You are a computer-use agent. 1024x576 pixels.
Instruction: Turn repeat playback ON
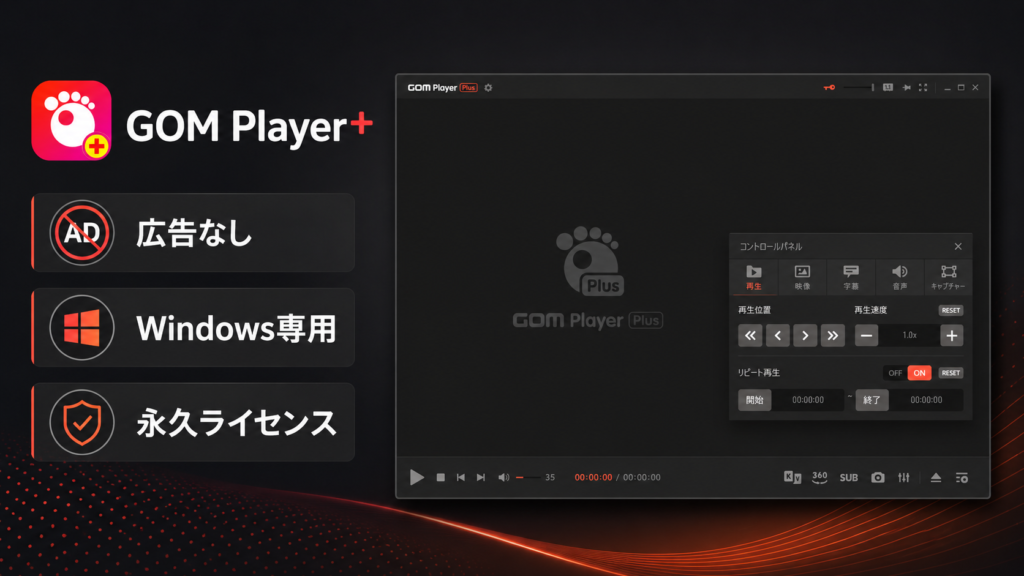[920, 373]
